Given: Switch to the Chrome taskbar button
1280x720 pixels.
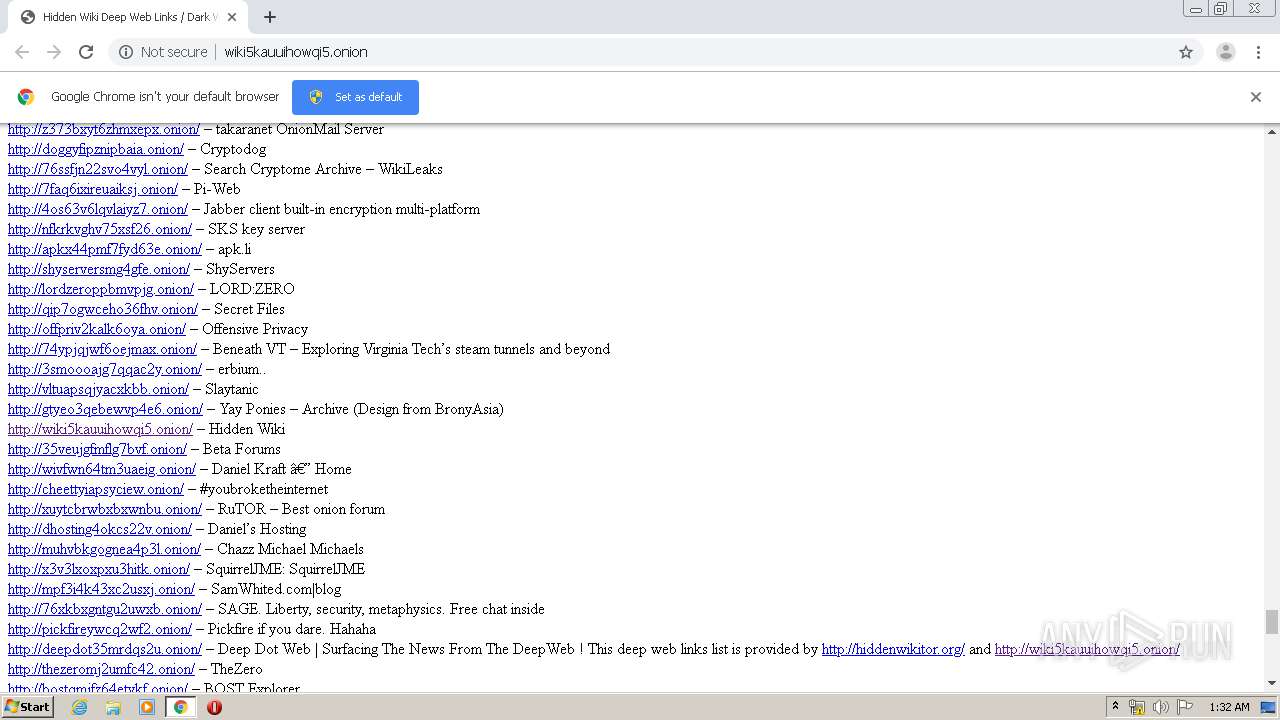Looking at the screenshot, I should click(x=180, y=707).
